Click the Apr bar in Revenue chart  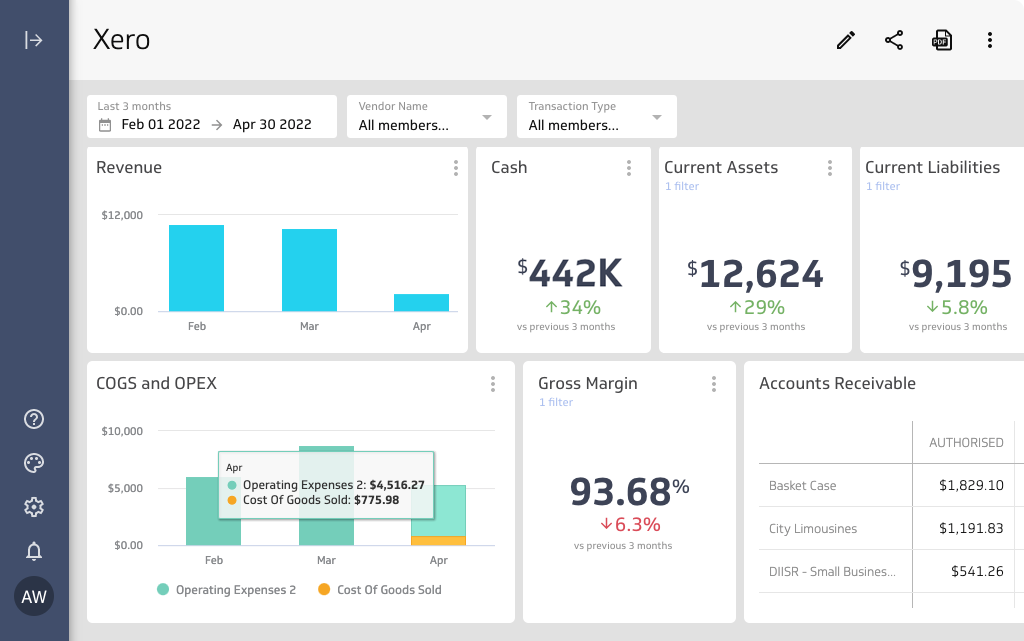click(x=421, y=303)
